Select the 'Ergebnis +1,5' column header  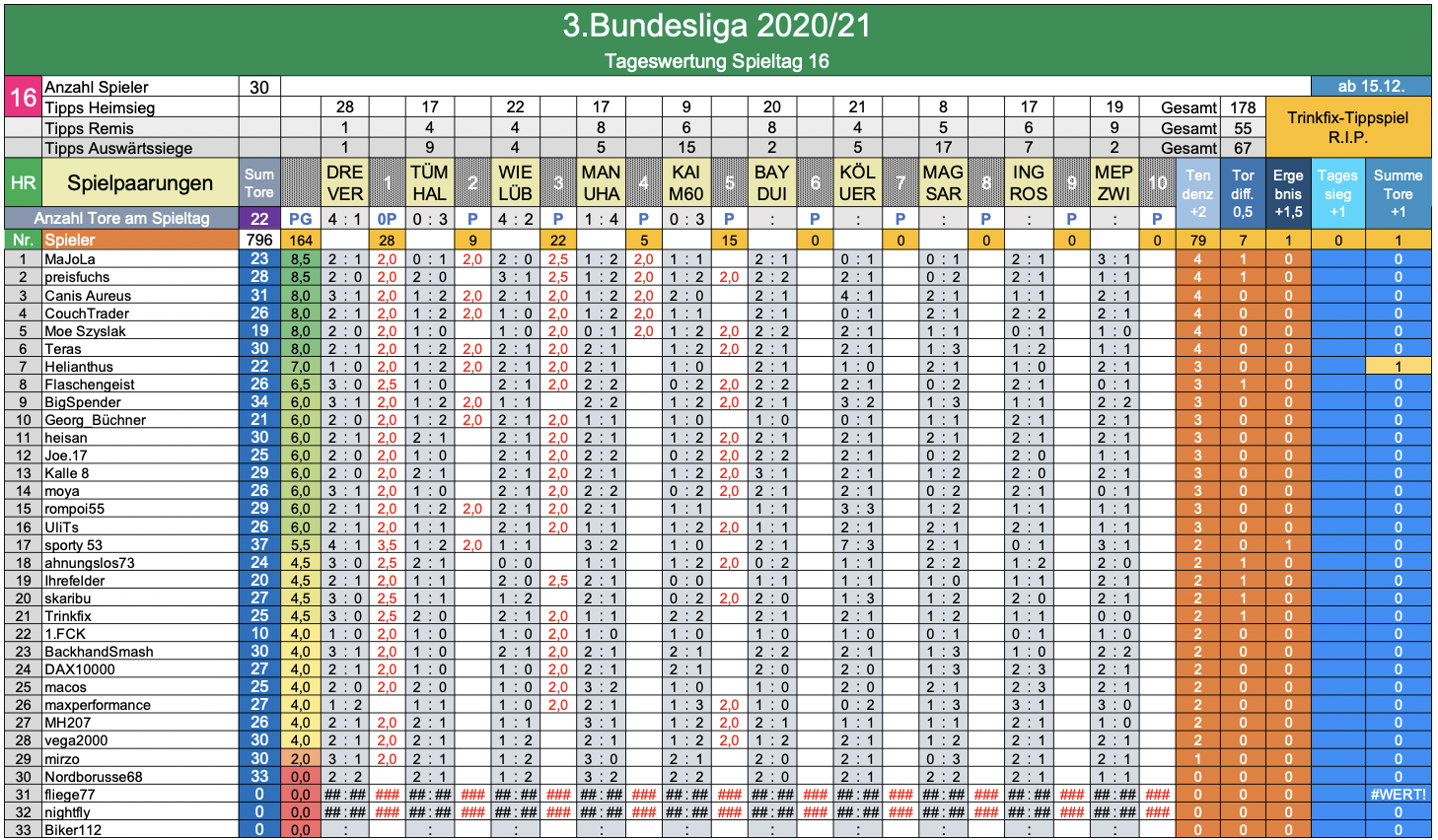click(1288, 193)
